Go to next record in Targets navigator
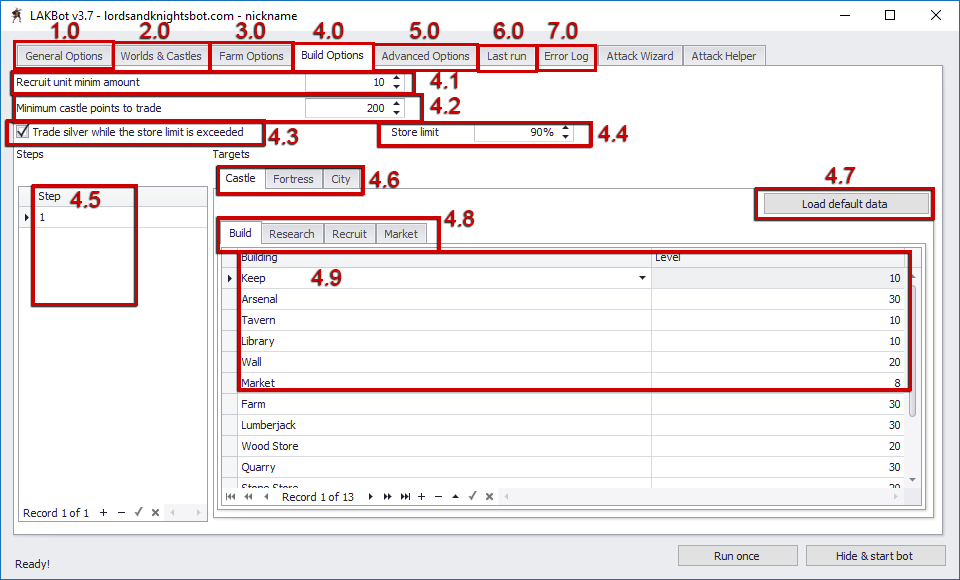 point(370,497)
